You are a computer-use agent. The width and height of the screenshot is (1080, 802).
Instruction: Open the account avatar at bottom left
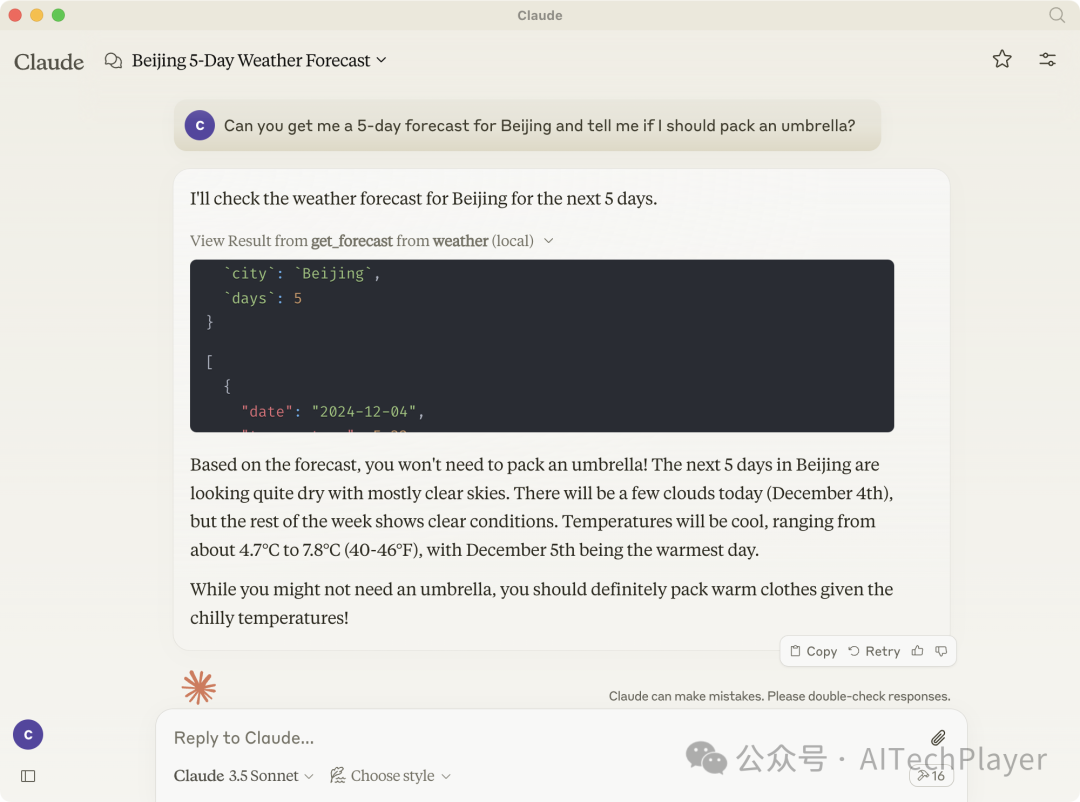pyautogui.click(x=28, y=734)
